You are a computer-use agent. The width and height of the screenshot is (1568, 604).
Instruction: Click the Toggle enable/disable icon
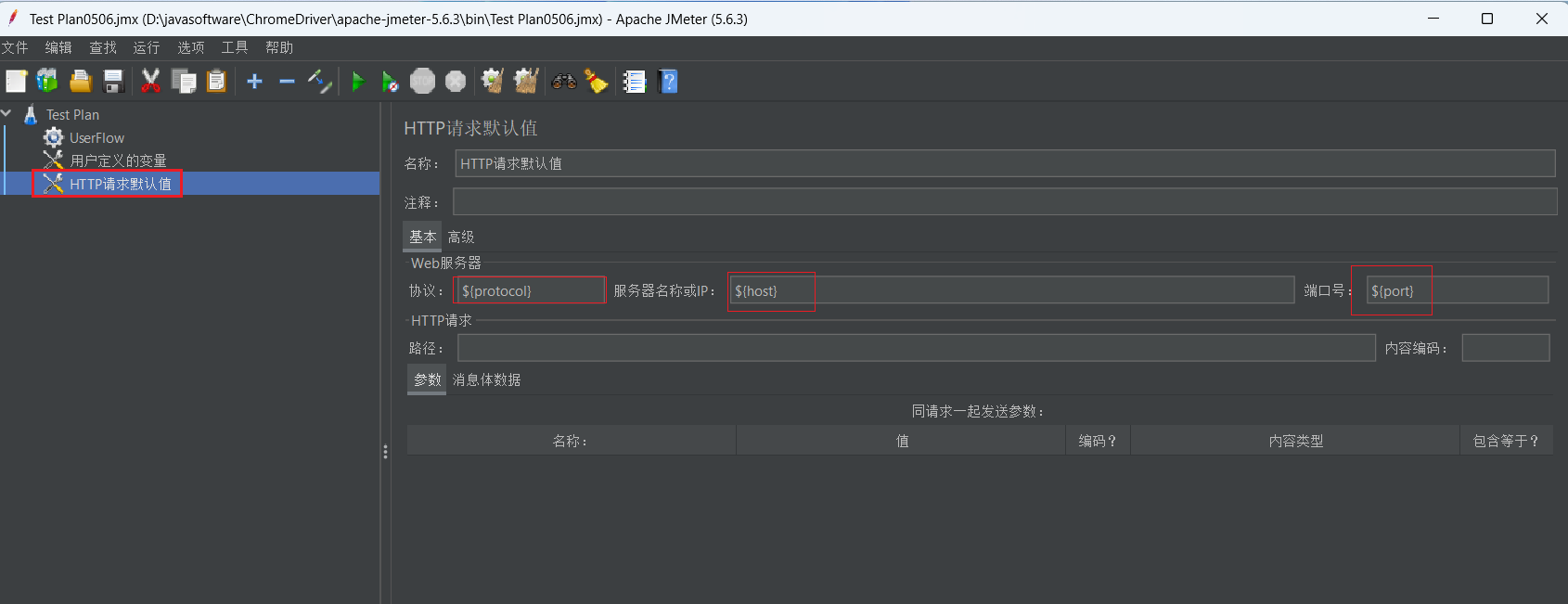point(320,82)
